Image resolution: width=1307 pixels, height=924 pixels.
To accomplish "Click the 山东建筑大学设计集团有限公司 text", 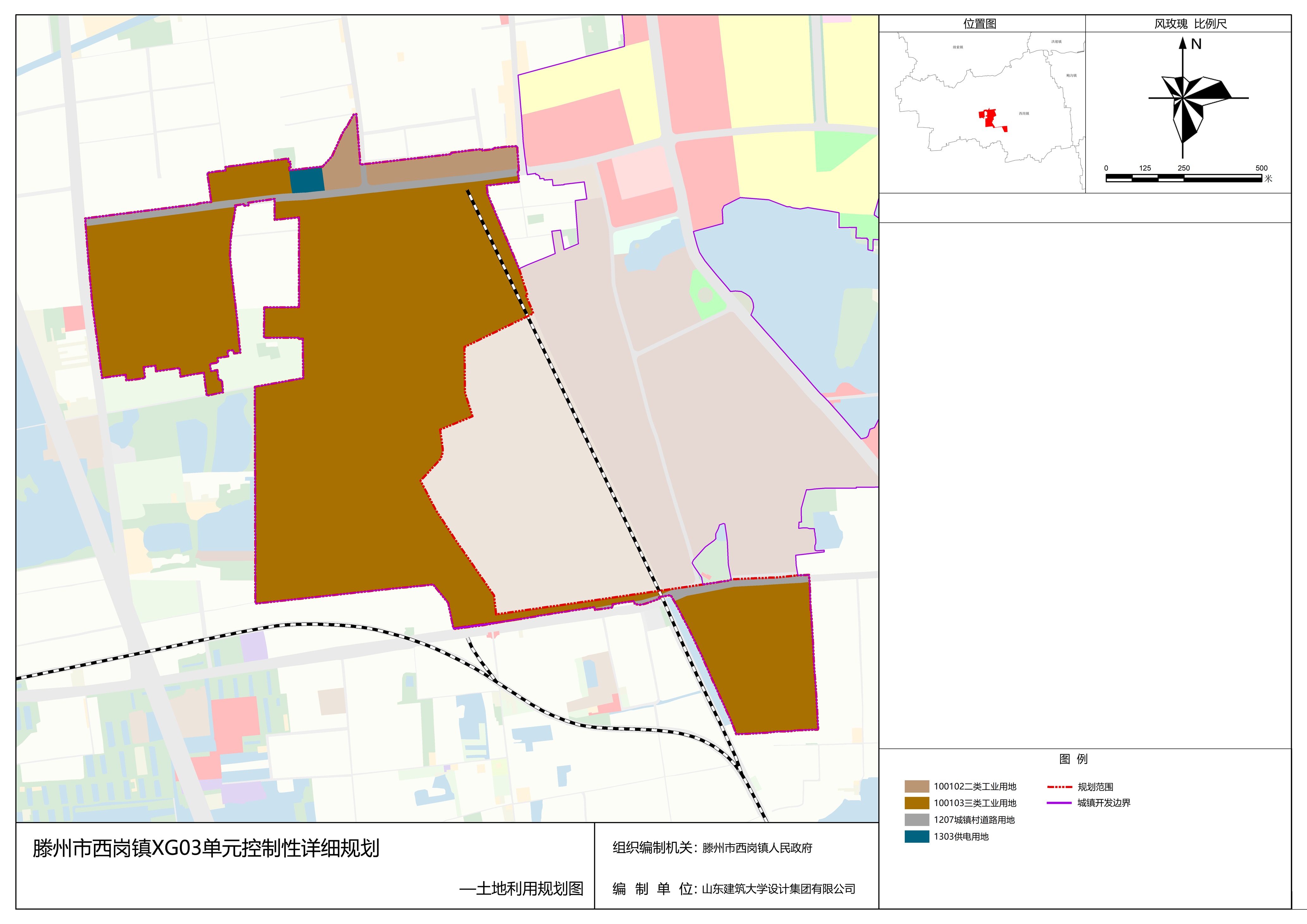I will click(778, 889).
